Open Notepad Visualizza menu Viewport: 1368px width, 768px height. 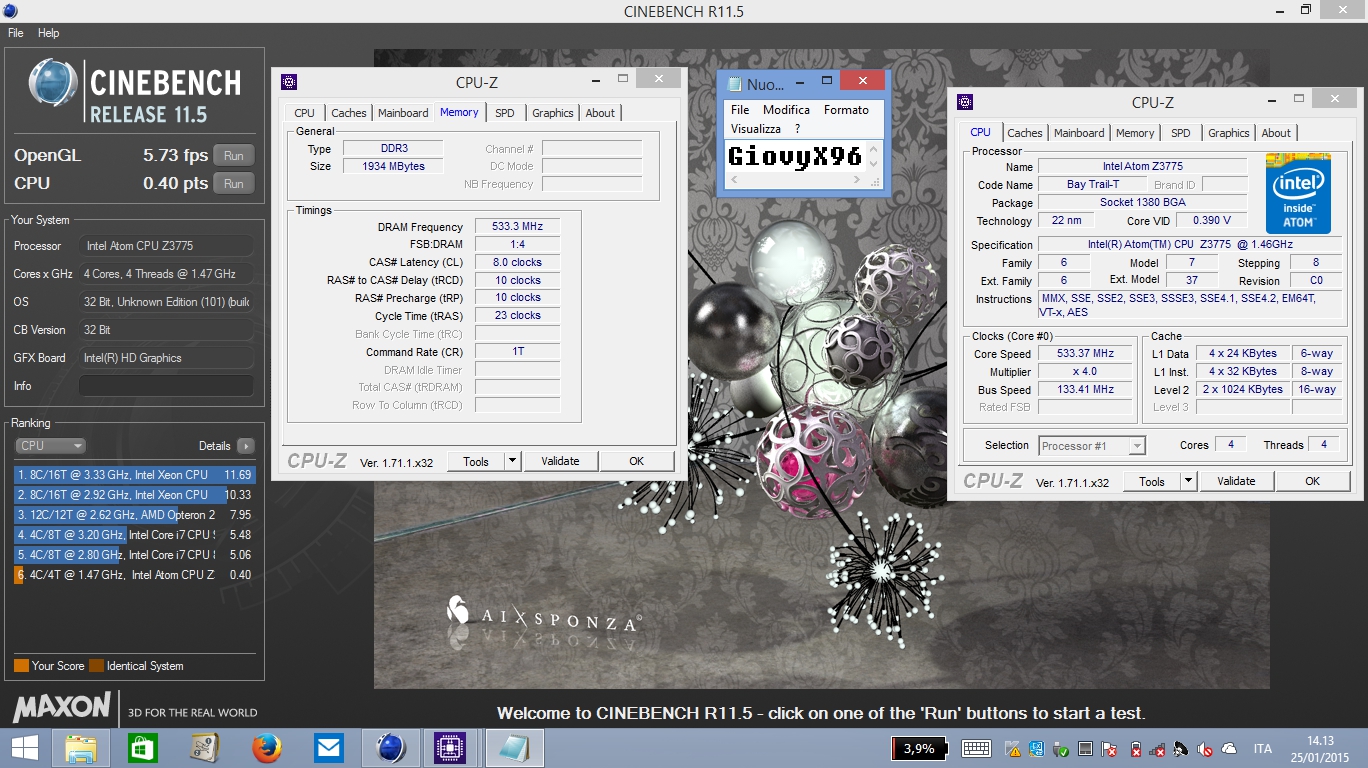pos(756,129)
